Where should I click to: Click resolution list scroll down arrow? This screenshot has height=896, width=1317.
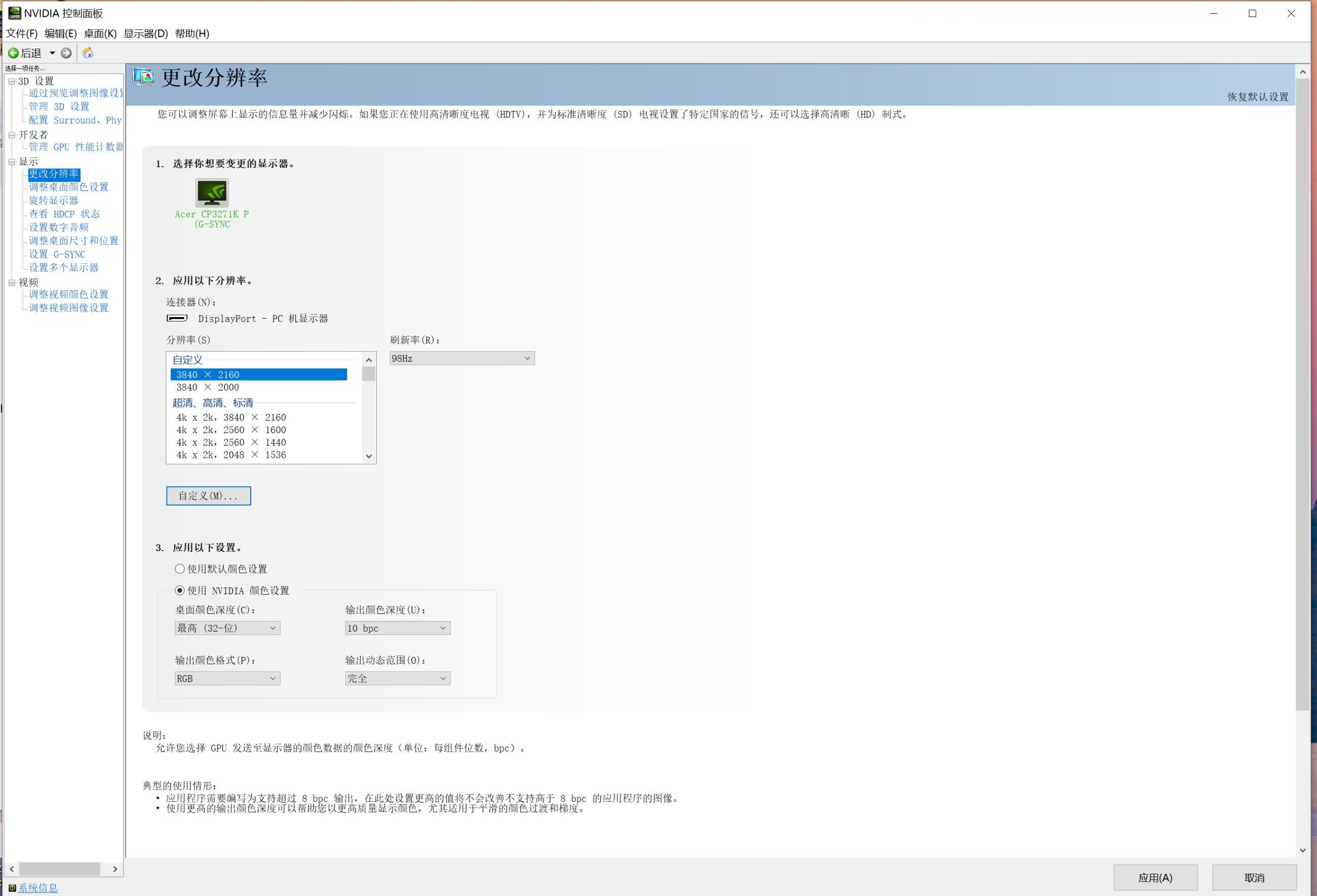pyautogui.click(x=369, y=456)
